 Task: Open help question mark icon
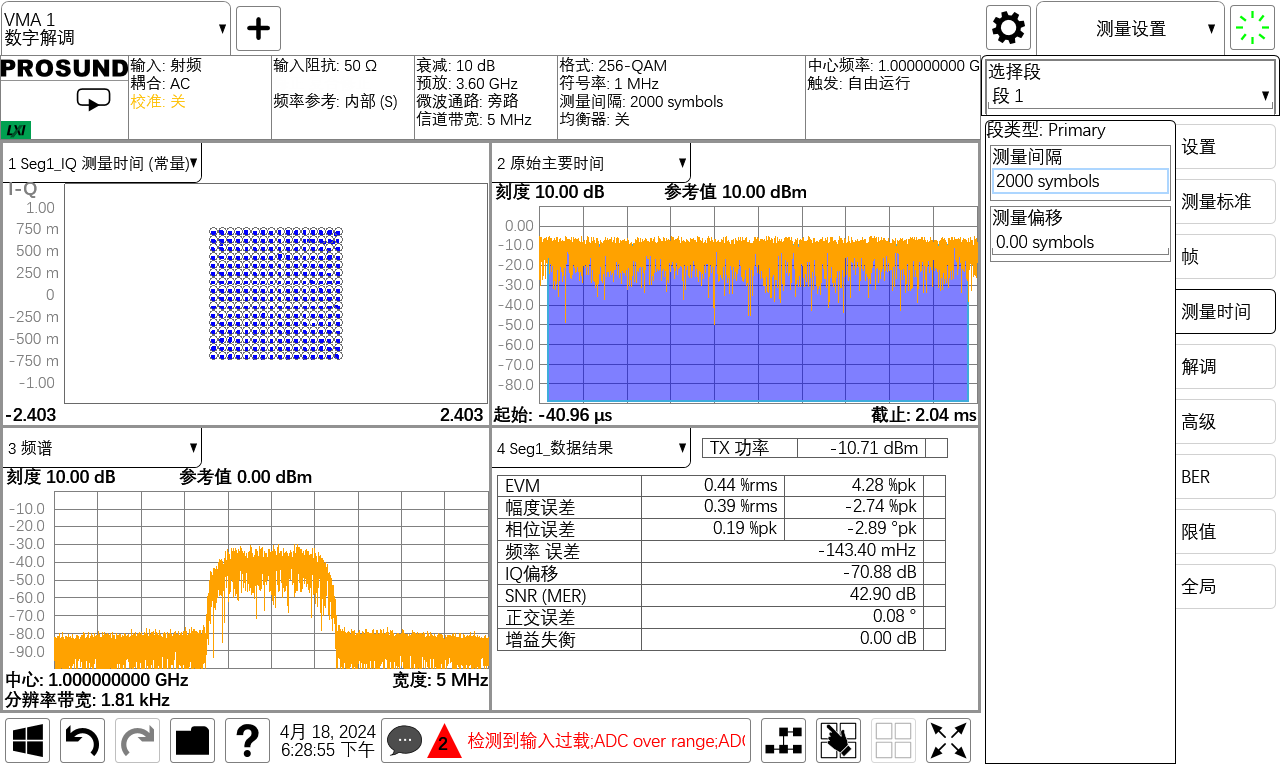point(248,741)
